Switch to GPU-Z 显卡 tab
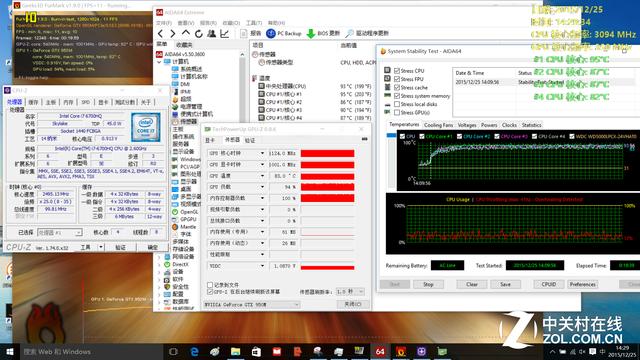The width and height of the screenshot is (640, 360). [210, 140]
